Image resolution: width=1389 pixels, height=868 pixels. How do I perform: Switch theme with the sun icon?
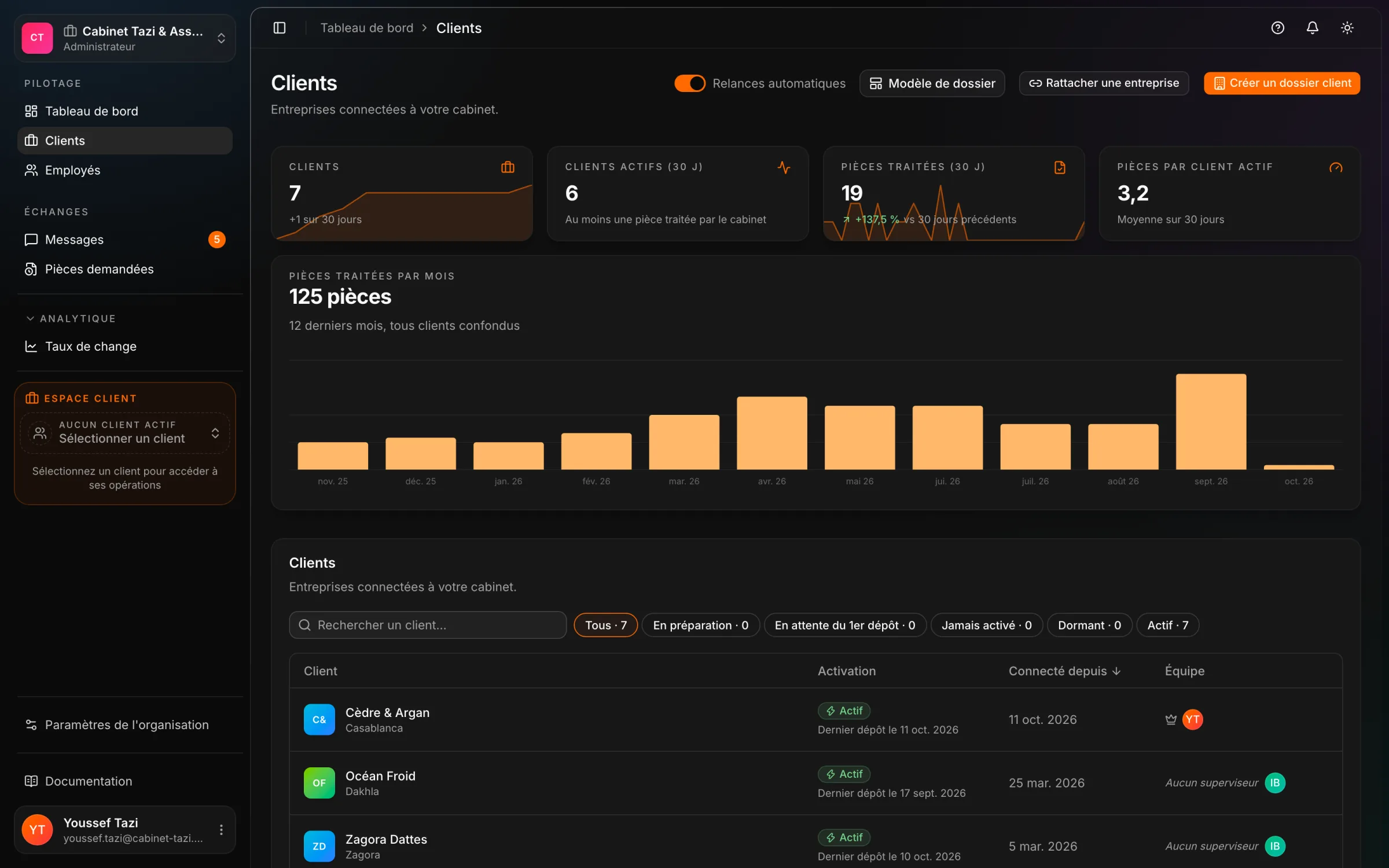tap(1347, 28)
